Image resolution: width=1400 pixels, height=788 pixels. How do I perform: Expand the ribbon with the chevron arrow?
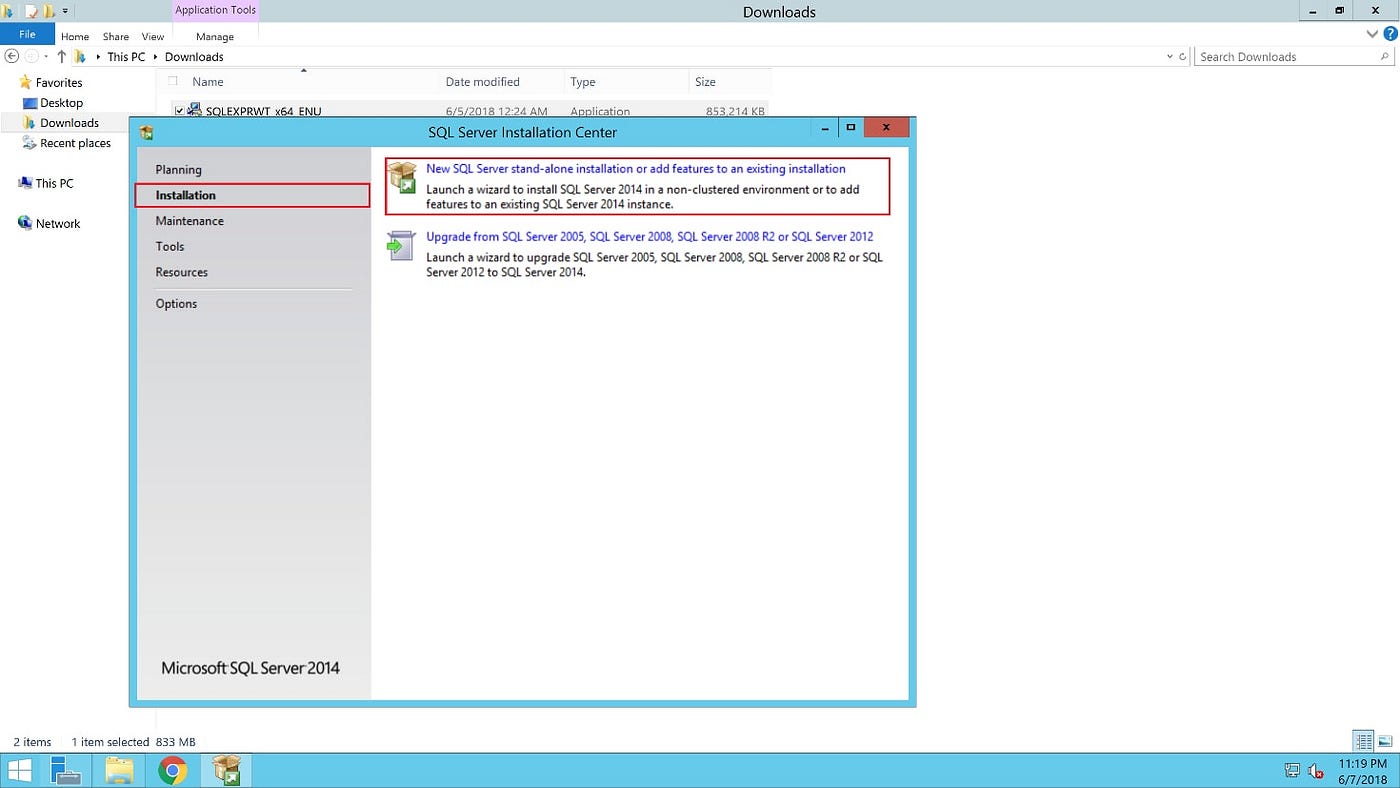click(1372, 34)
